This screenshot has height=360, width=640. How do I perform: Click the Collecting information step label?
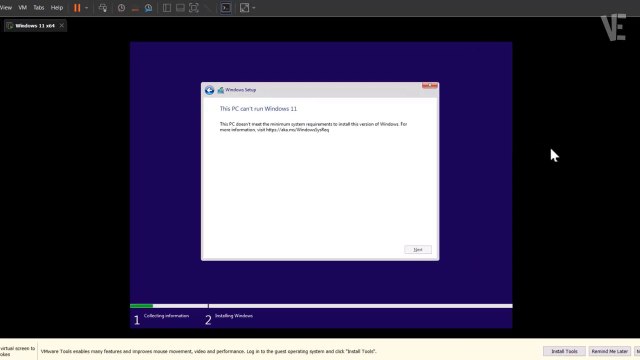tap(167, 316)
